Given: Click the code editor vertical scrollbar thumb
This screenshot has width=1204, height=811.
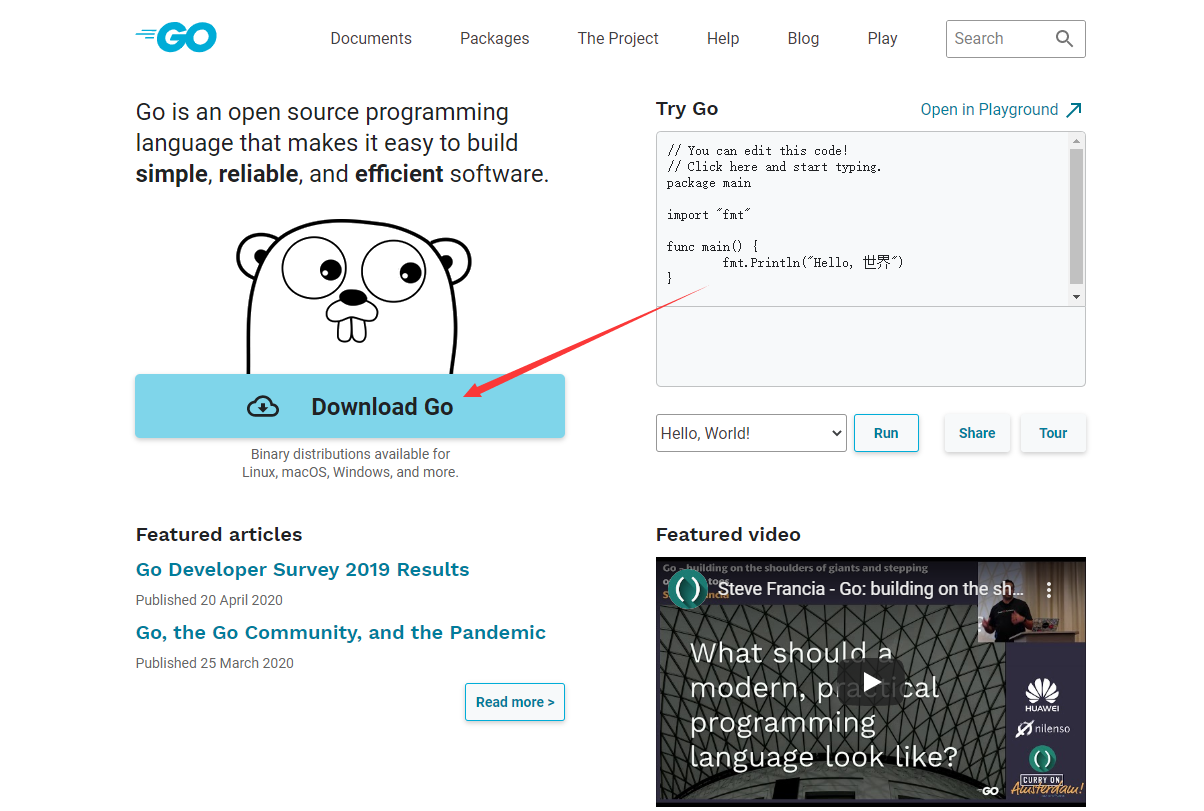Looking at the screenshot, I should (1076, 216).
